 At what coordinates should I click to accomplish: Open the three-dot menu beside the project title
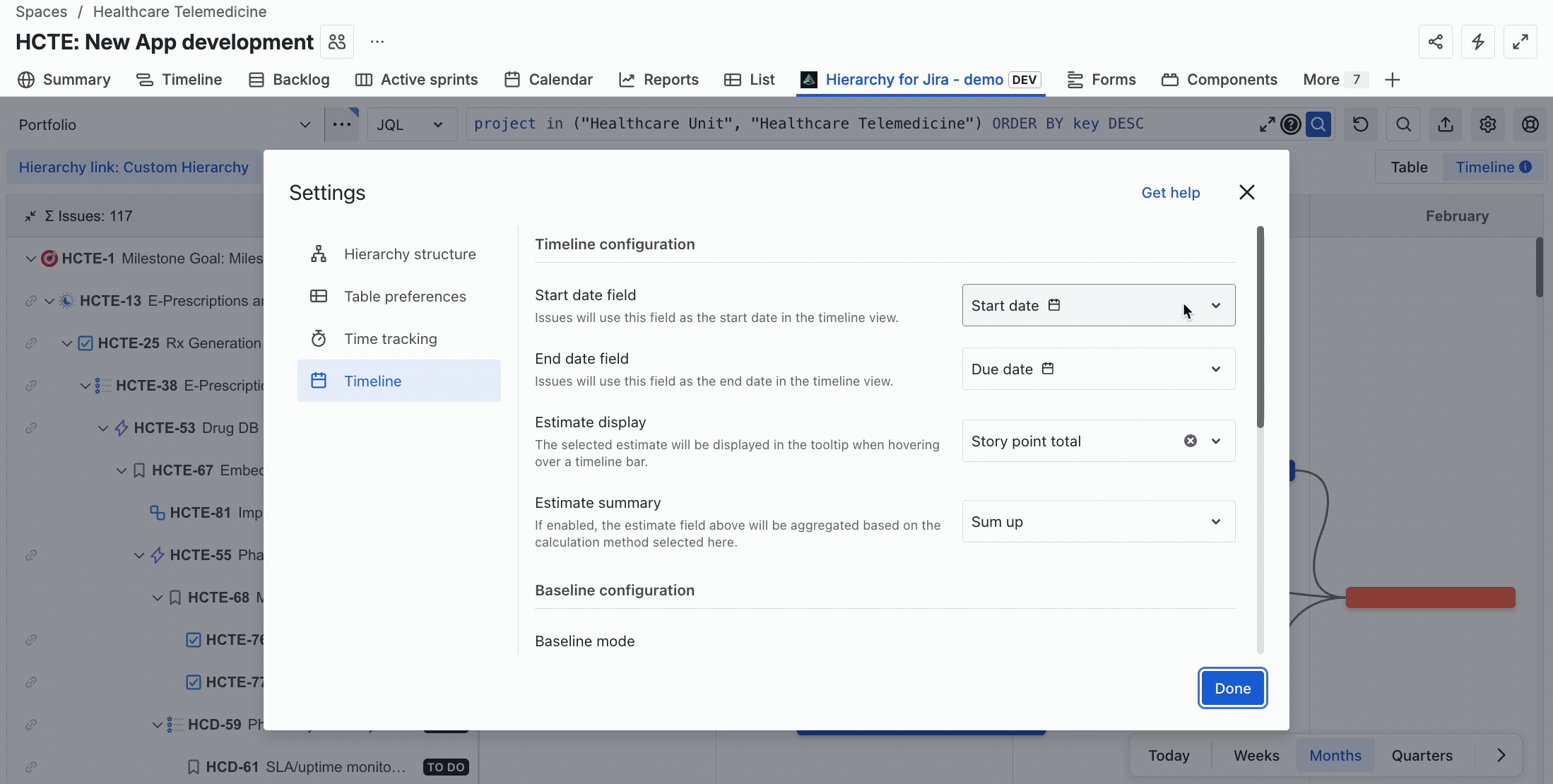point(377,42)
